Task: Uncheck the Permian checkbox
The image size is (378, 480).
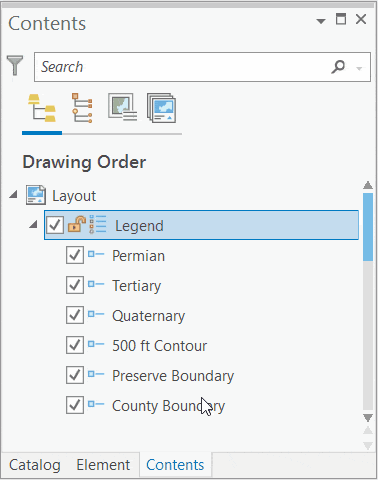Action: 75,255
